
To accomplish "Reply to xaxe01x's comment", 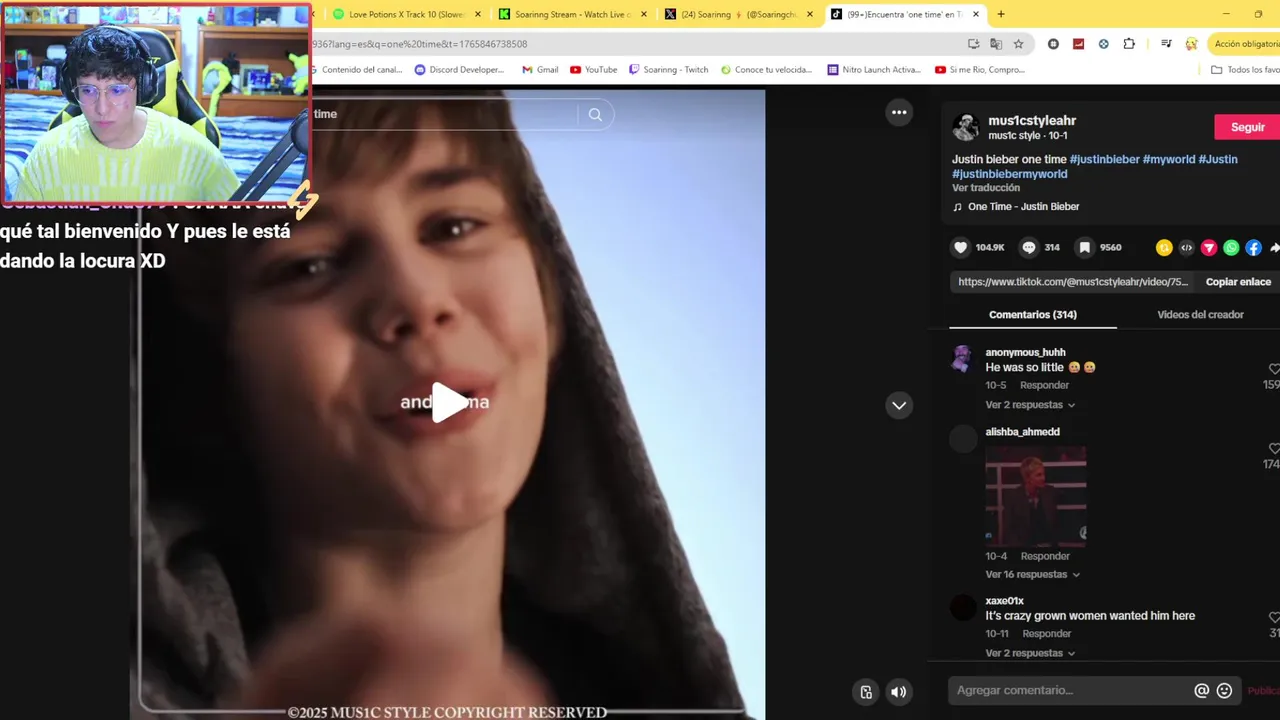I will pyautogui.click(x=1047, y=634).
